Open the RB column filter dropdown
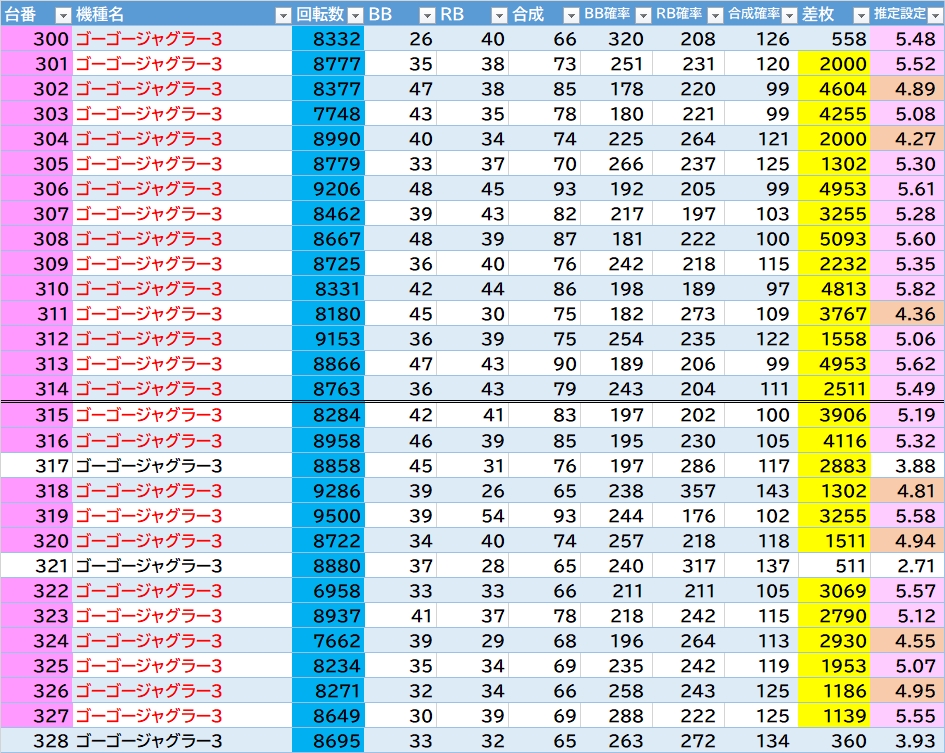Image resolution: width=945 pixels, height=753 pixels. 499,16
